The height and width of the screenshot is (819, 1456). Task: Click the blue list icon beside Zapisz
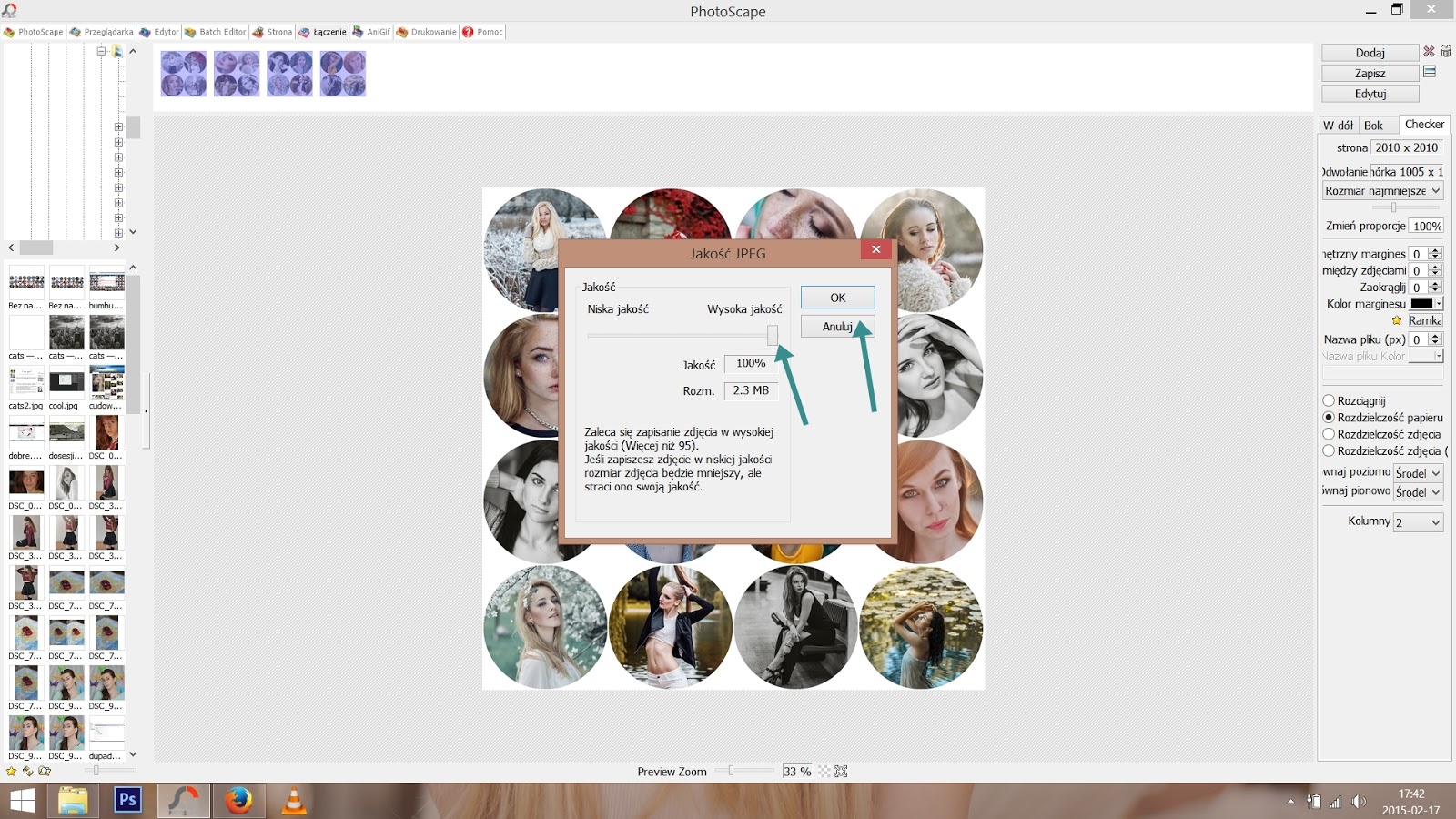[x=1430, y=72]
